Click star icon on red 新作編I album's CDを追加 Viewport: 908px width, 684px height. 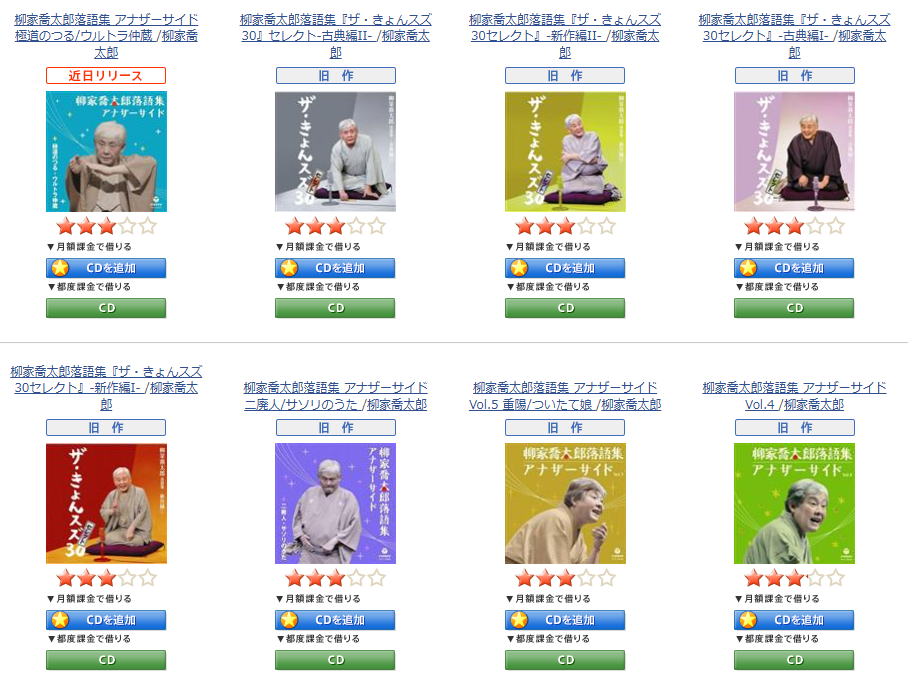click(x=60, y=620)
